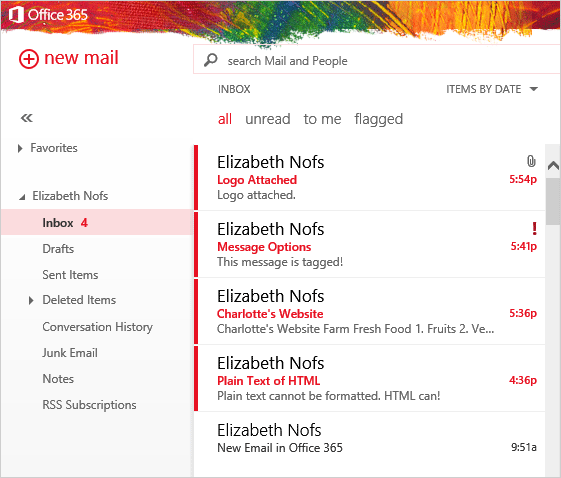Screen dimensions: 561x478
Task: Click the scroll up arrow in message list
Action: pyautogui.click(x=553, y=165)
